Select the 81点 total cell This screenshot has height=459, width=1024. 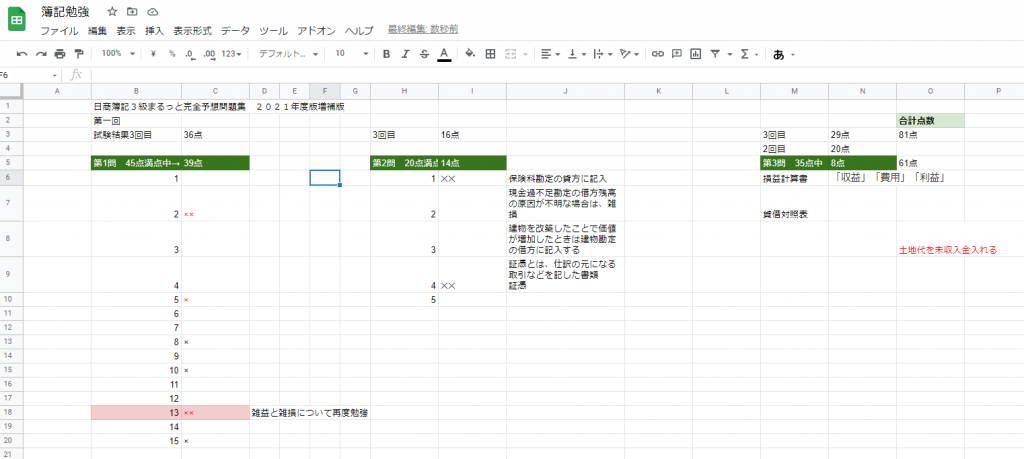pyautogui.click(x=930, y=135)
